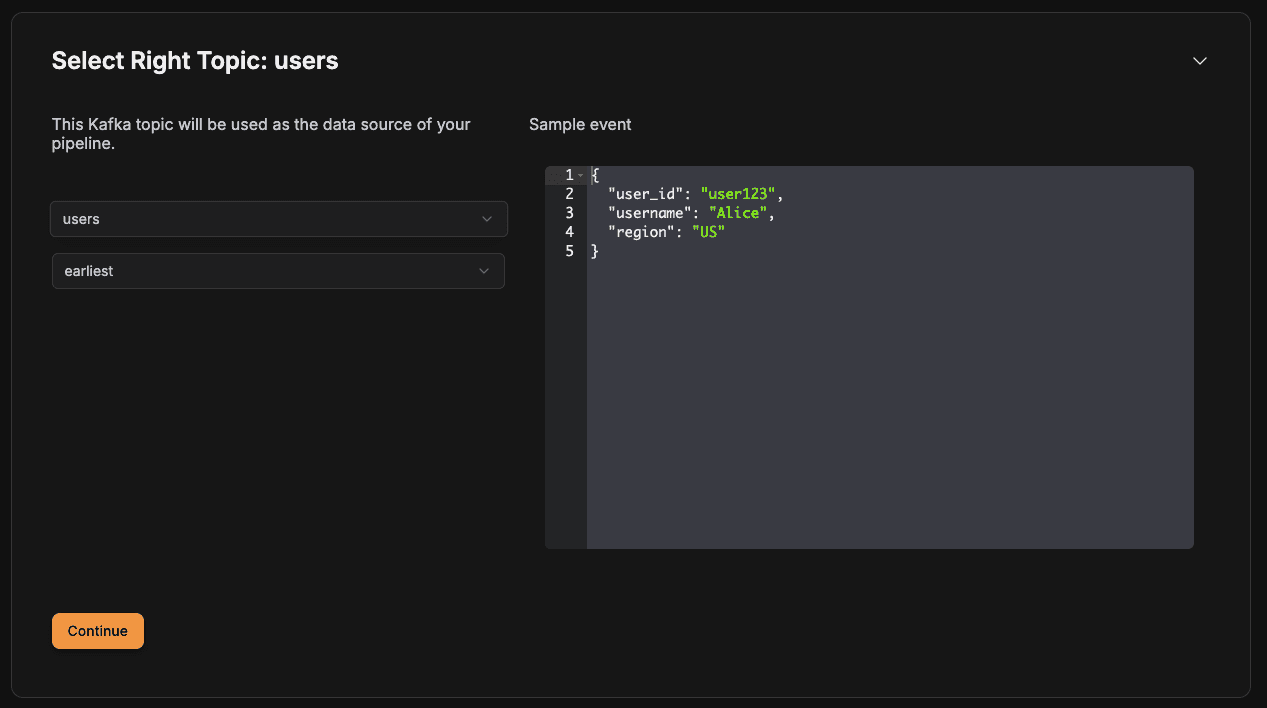The image size is (1267, 708).
Task: Click the Sample event label
Action: [x=580, y=125]
